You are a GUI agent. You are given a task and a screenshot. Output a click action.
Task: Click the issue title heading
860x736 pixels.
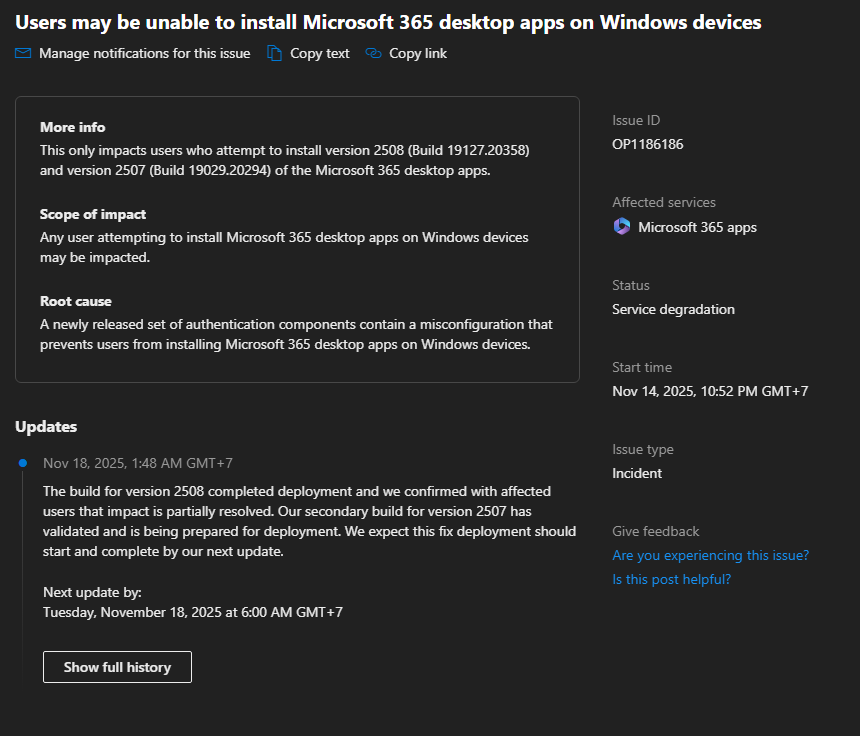[x=388, y=22]
